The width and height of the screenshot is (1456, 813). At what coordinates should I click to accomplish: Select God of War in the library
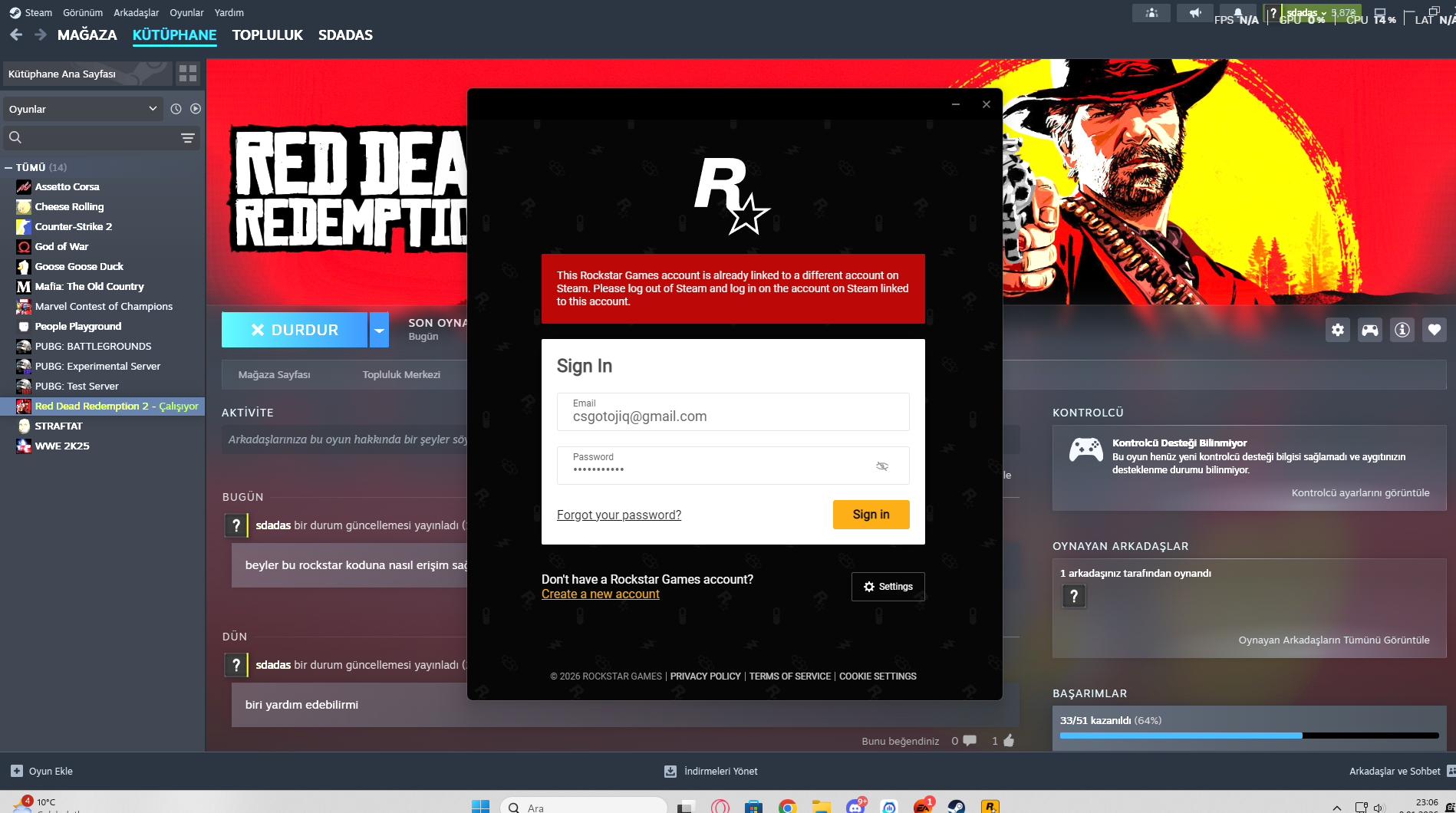coord(61,246)
